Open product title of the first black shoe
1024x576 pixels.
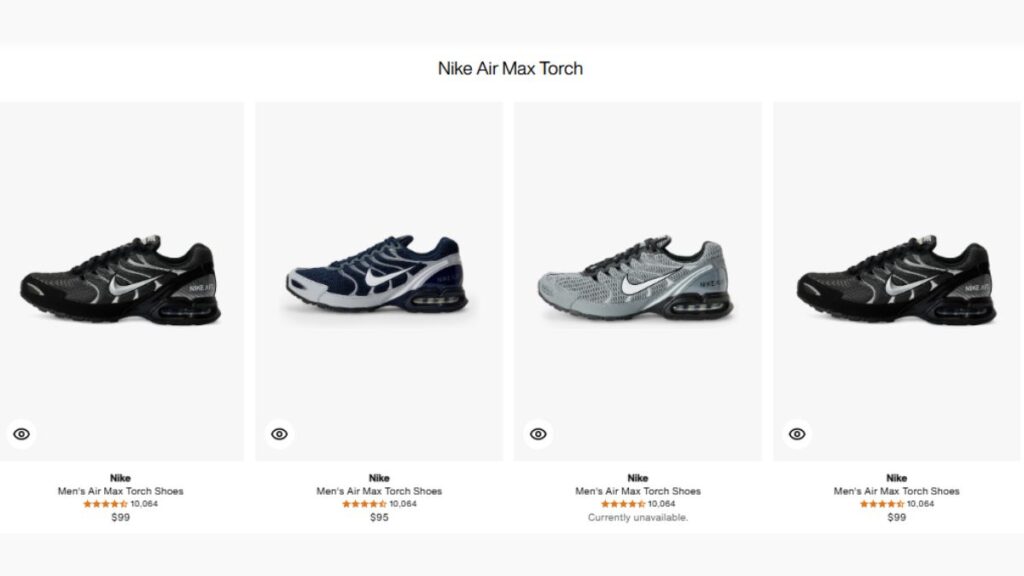tap(120, 491)
